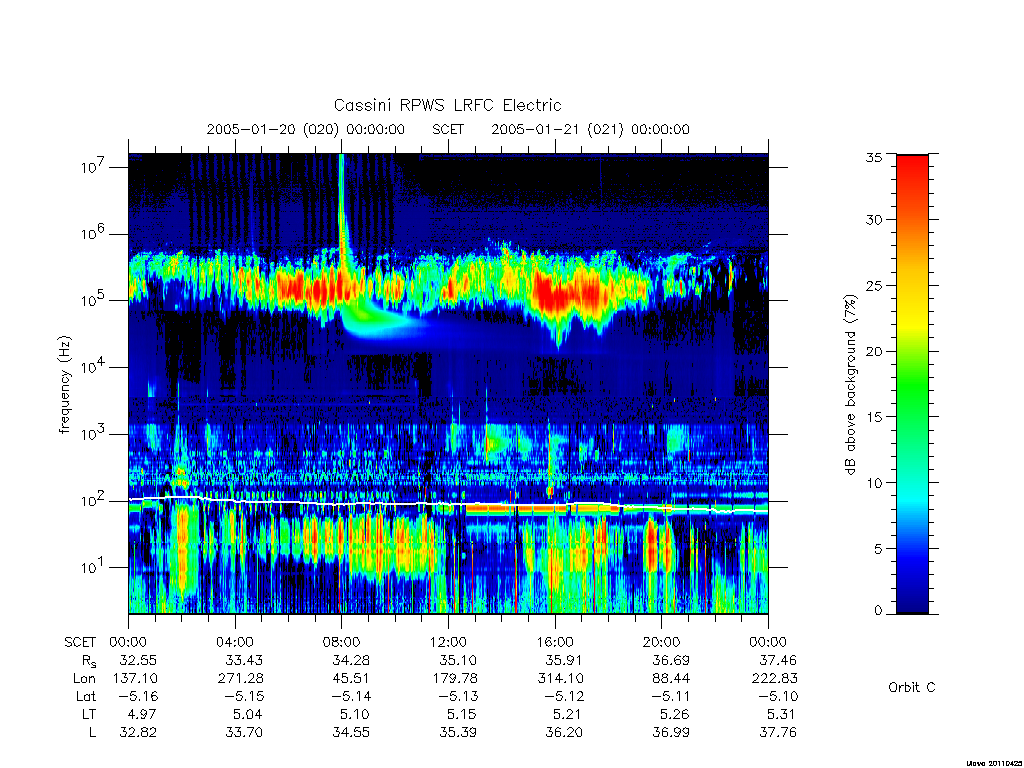Click the dark blue bottom of the color bar
Viewport: 1024px width, 768px height.
pyautogui.click(x=912, y=598)
